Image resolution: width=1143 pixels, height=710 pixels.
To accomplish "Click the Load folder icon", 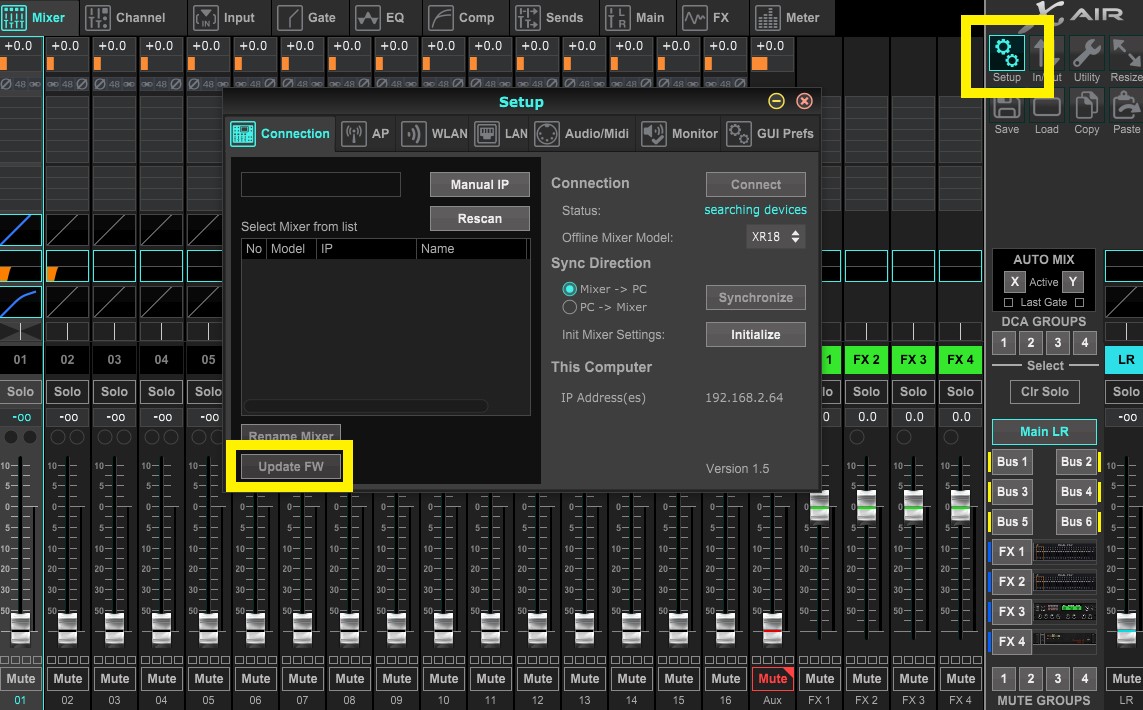I will 1047,107.
